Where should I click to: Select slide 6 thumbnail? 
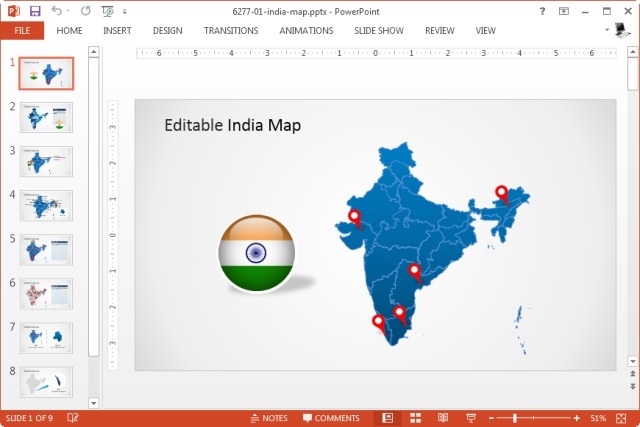(x=46, y=294)
